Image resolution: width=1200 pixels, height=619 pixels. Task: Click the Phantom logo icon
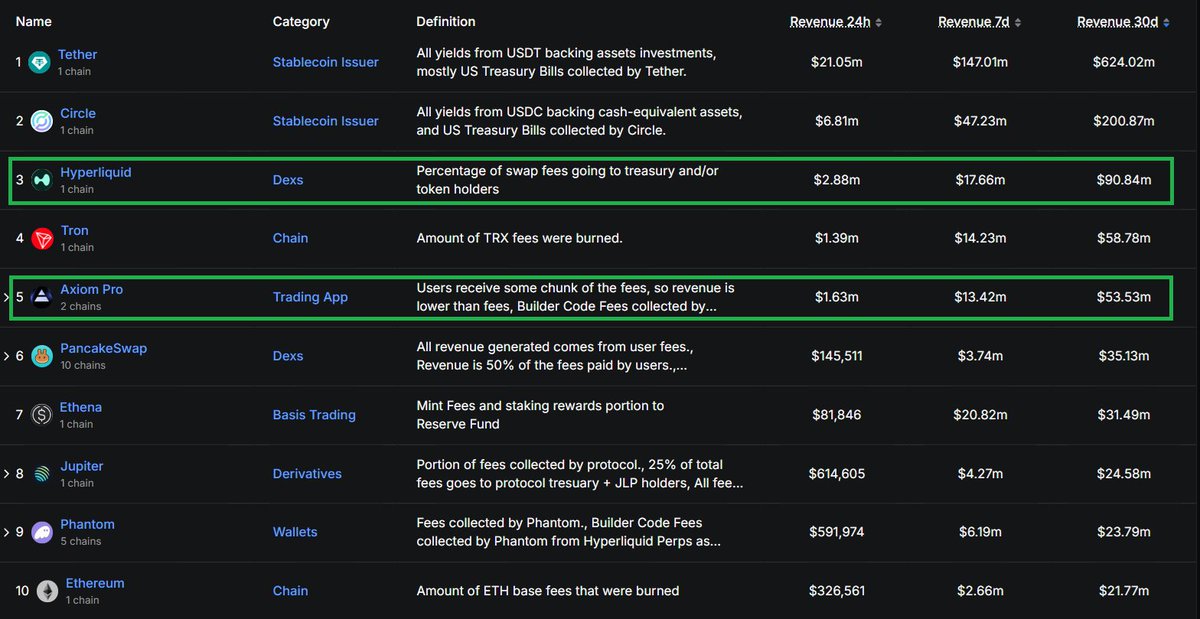41,532
